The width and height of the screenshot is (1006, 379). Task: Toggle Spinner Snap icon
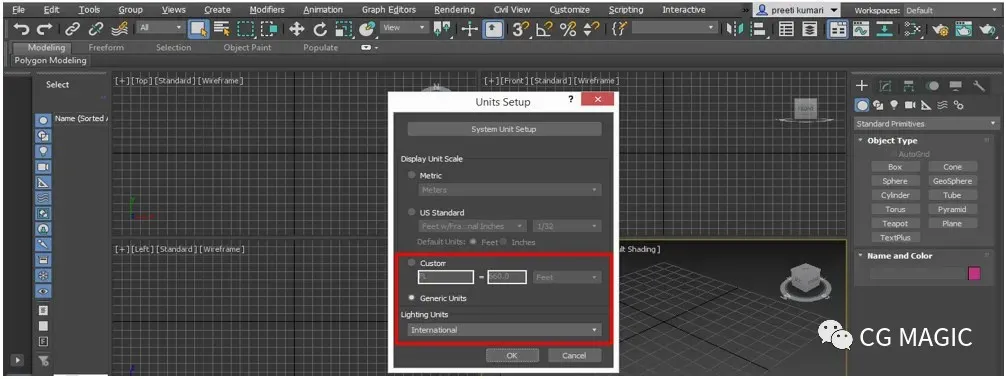click(x=591, y=29)
